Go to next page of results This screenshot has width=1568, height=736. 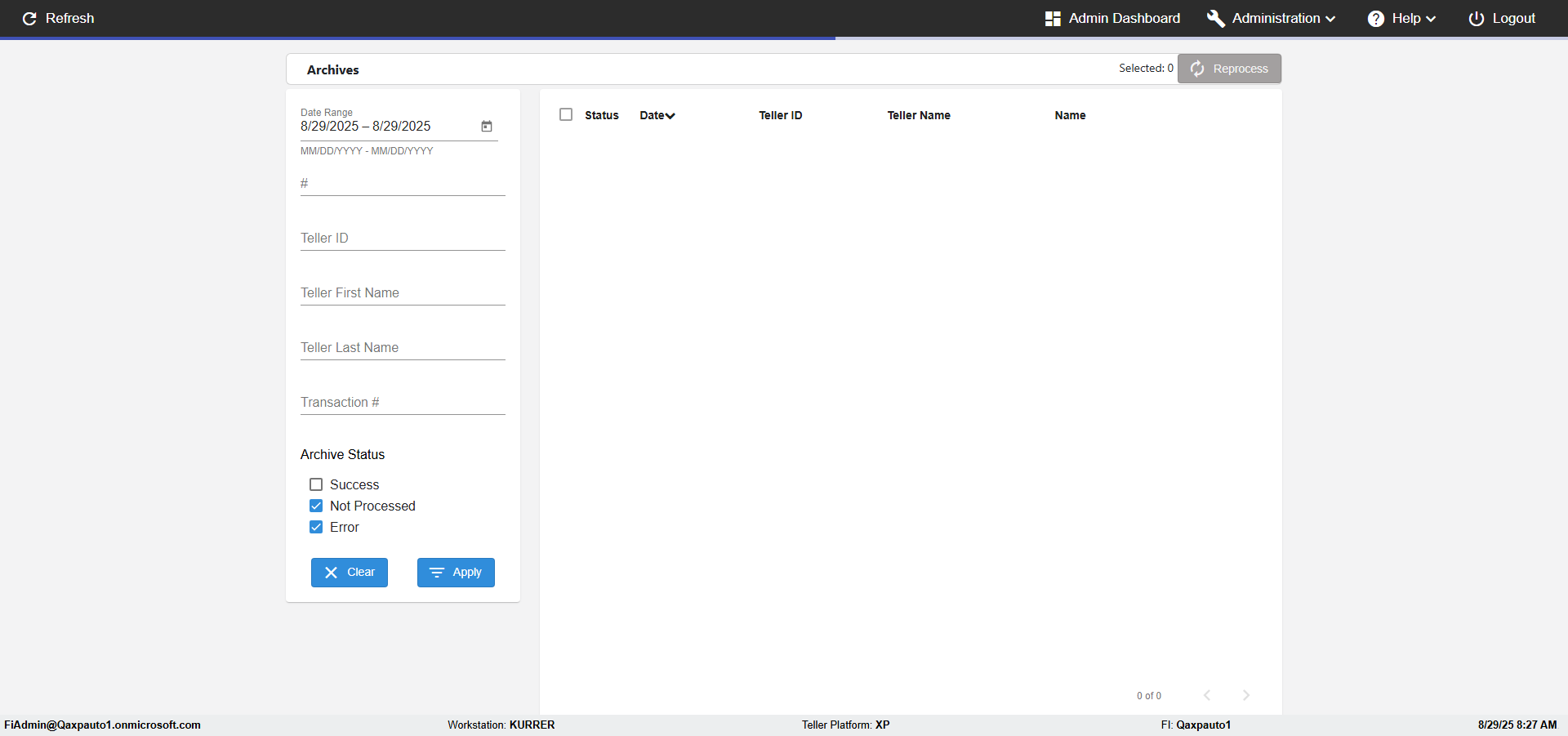tap(1246, 695)
